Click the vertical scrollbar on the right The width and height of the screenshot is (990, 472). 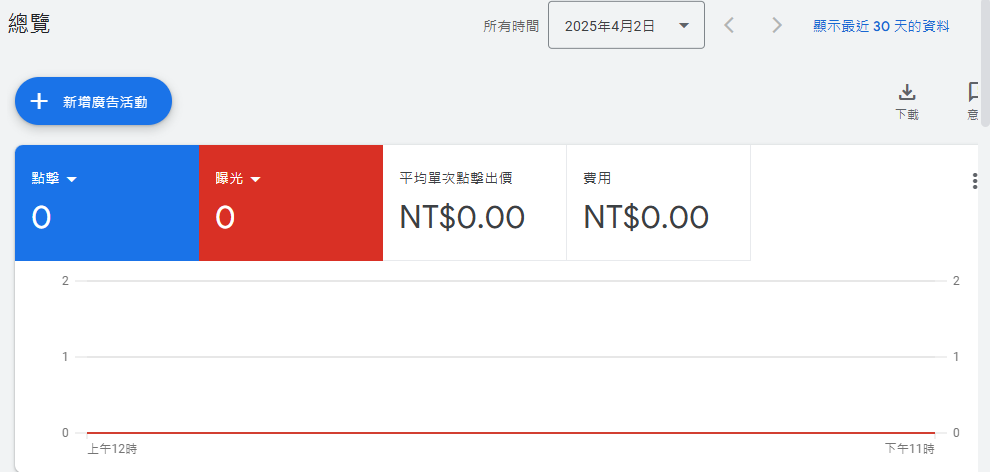984,63
